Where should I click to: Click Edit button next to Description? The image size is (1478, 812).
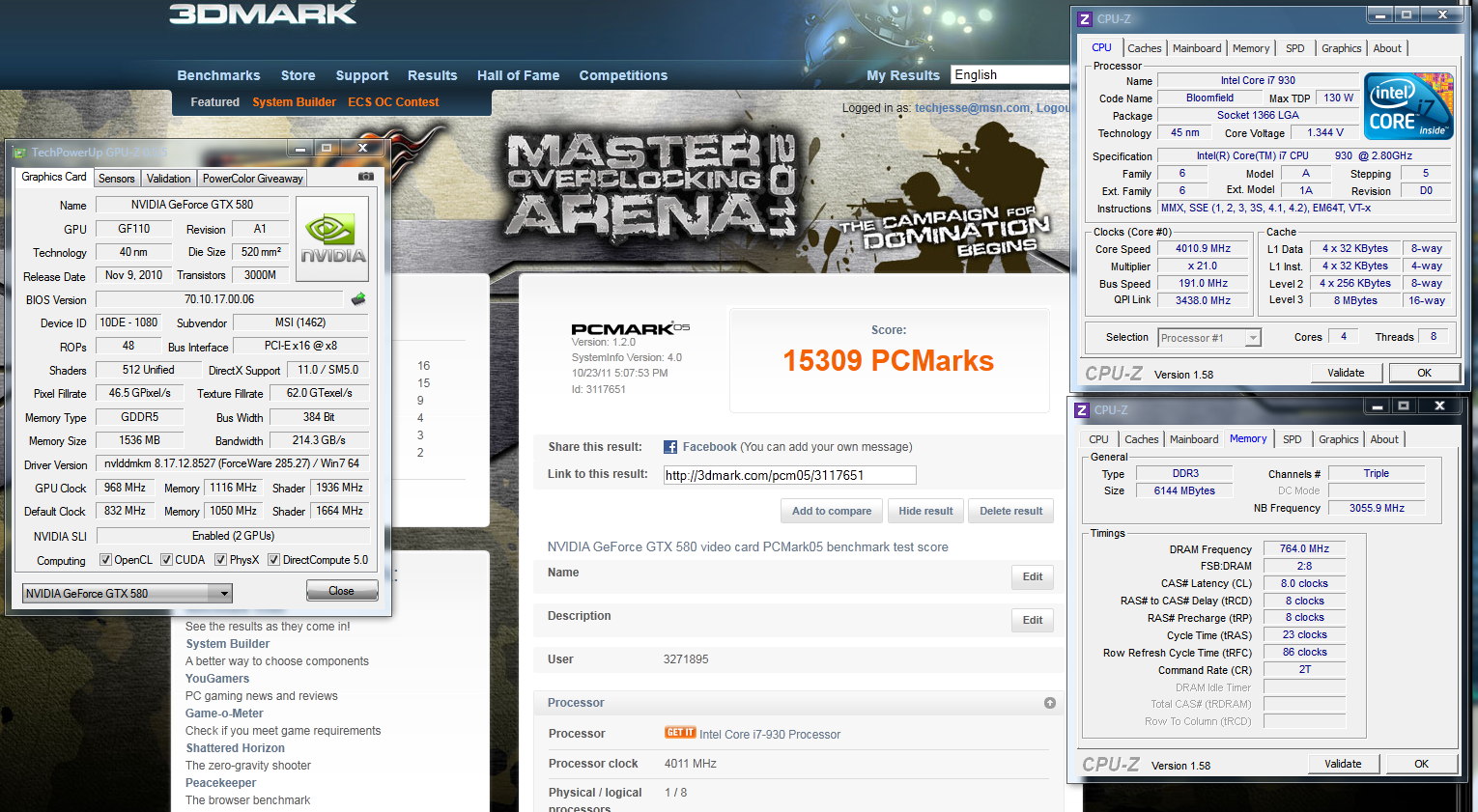coord(1033,620)
